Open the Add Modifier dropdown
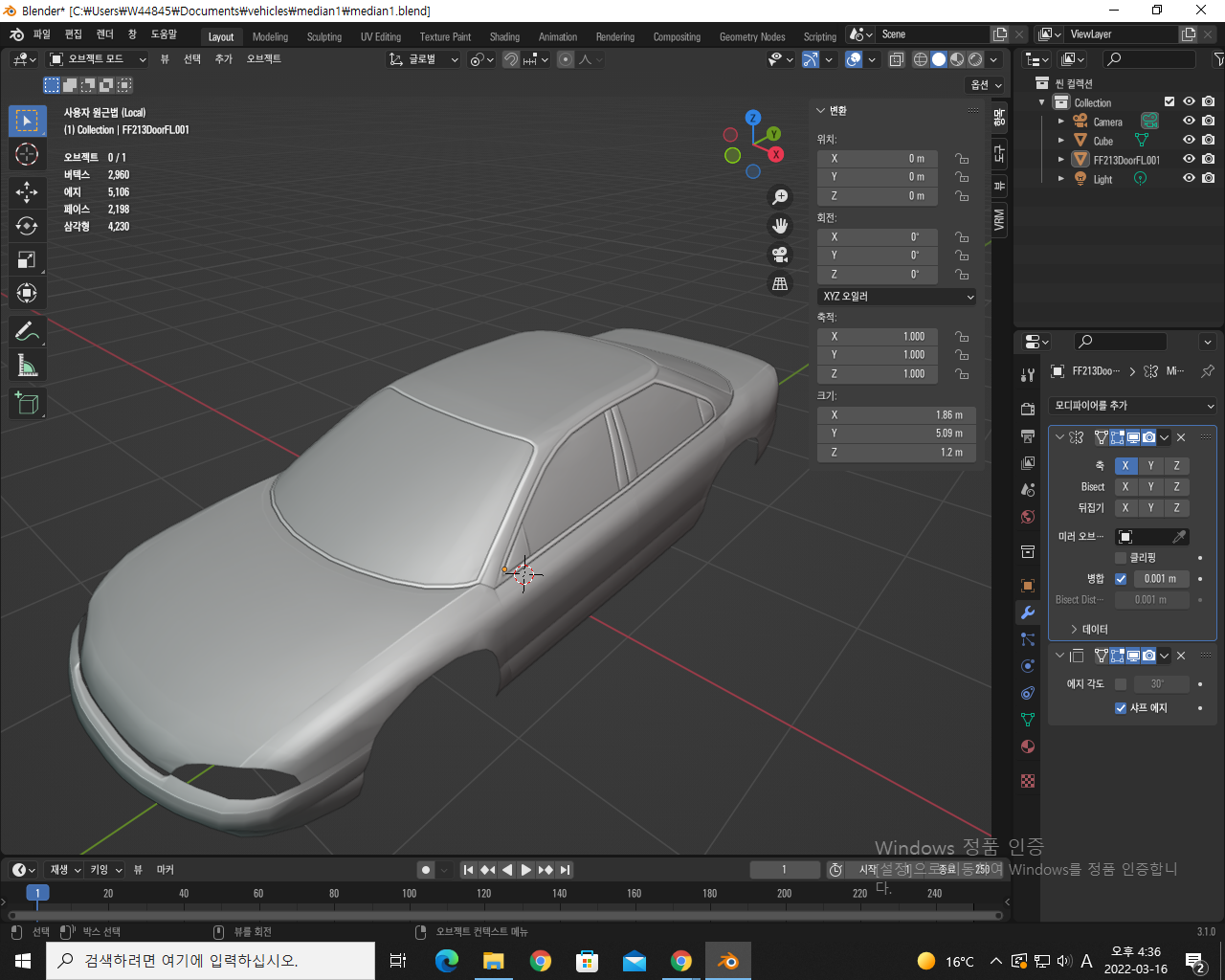Screen dimensions: 1225x980 [1133, 406]
